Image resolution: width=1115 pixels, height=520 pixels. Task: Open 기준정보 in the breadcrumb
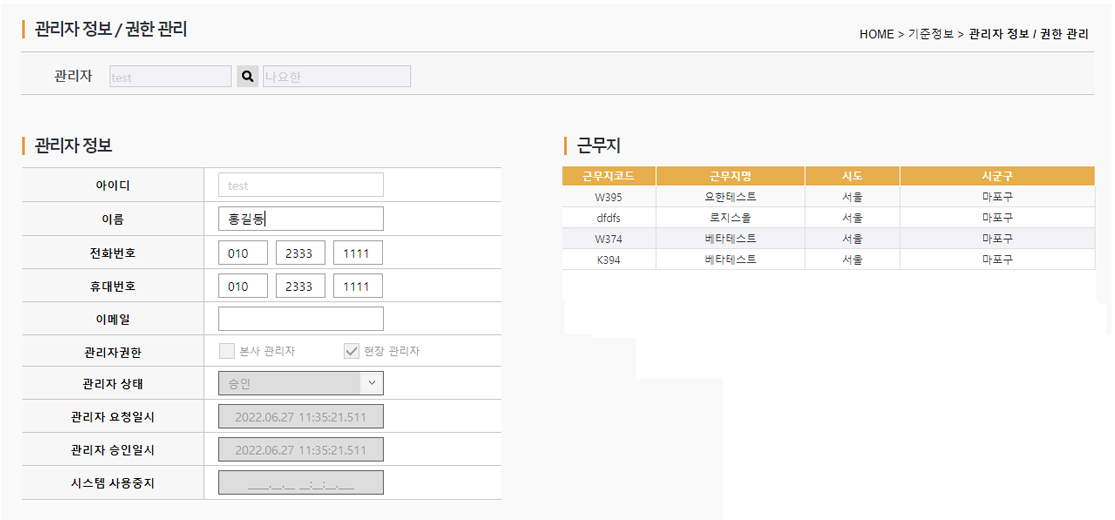pyautogui.click(x=930, y=34)
